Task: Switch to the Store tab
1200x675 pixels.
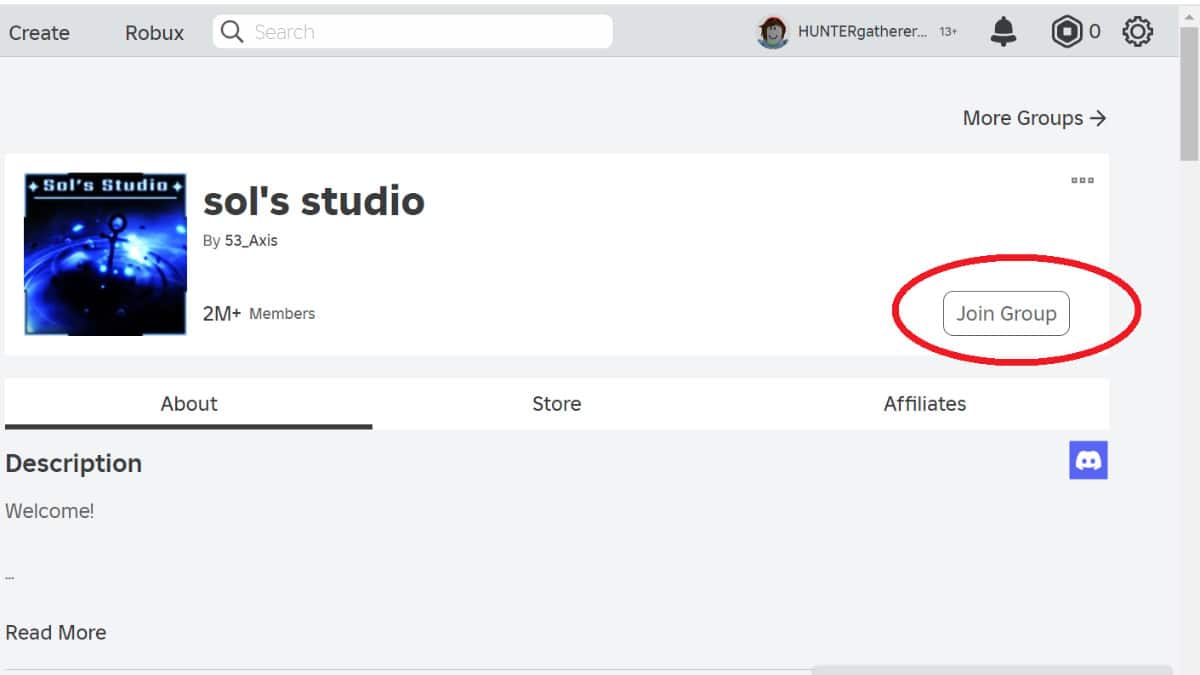Action: [556, 404]
